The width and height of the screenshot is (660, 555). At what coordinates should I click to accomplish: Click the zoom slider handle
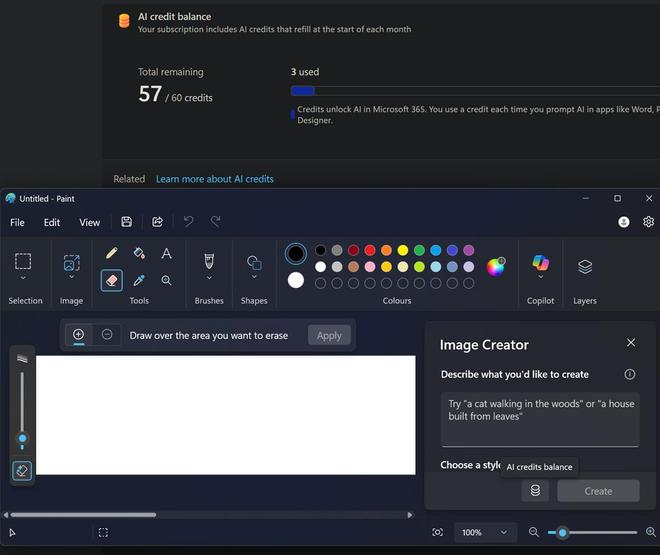pyautogui.click(x=562, y=533)
